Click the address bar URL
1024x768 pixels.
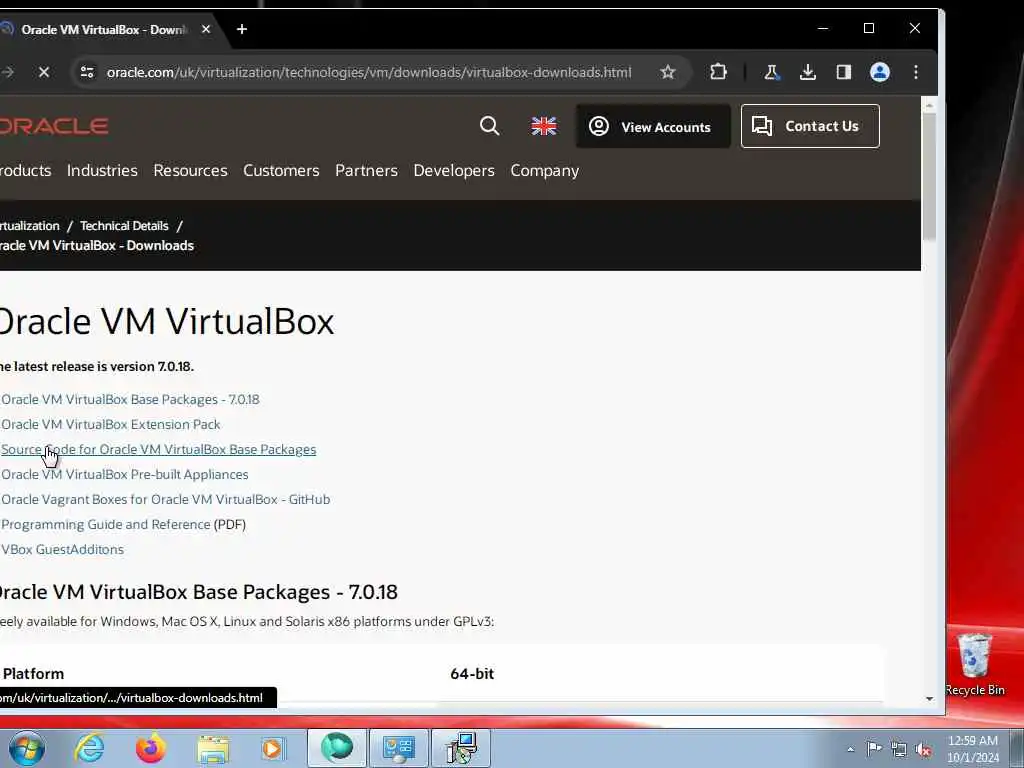pos(369,72)
